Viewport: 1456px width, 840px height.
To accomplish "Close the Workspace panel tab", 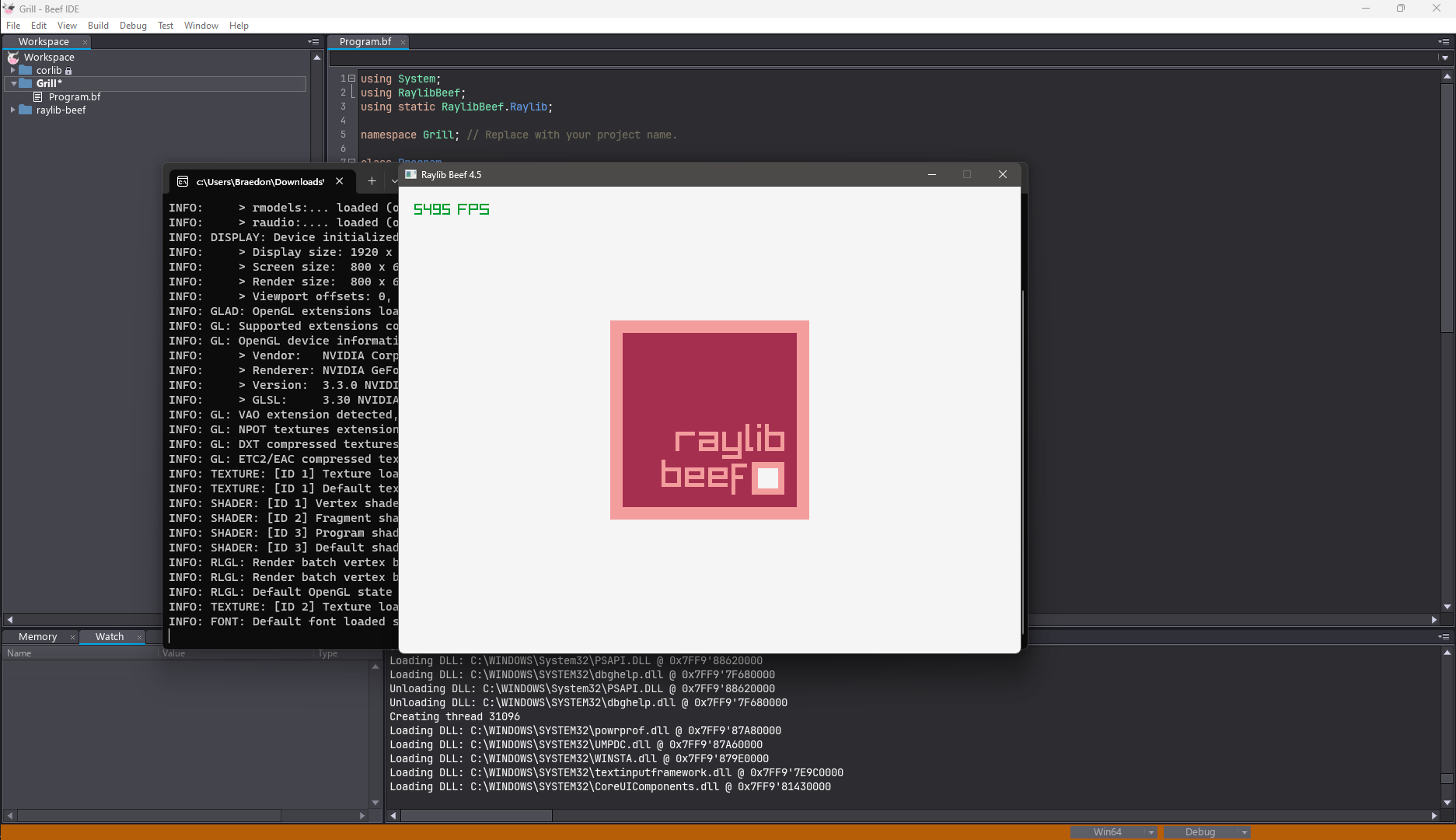I will [x=85, y=43].
